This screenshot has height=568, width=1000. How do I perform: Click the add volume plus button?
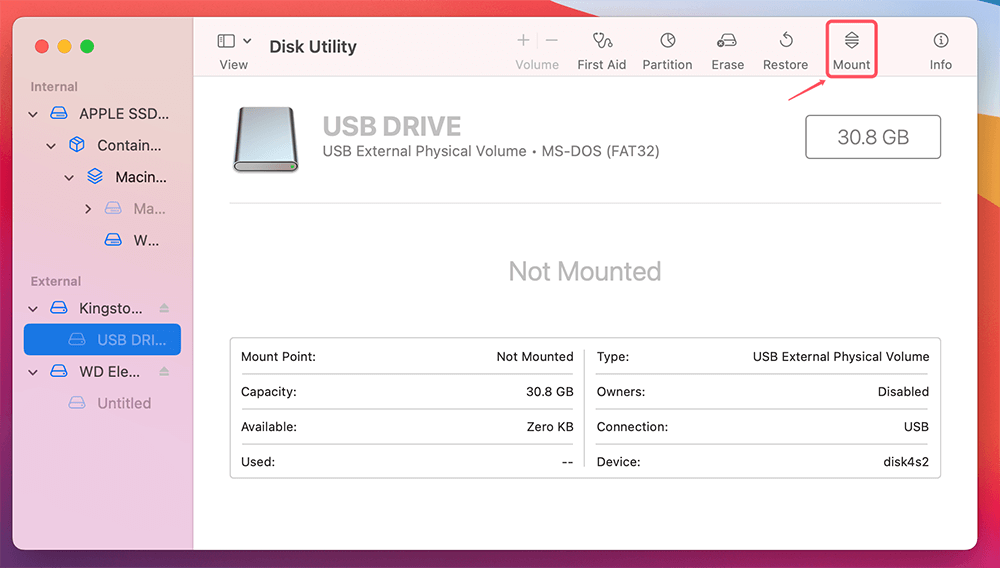(x=523, y=41)
